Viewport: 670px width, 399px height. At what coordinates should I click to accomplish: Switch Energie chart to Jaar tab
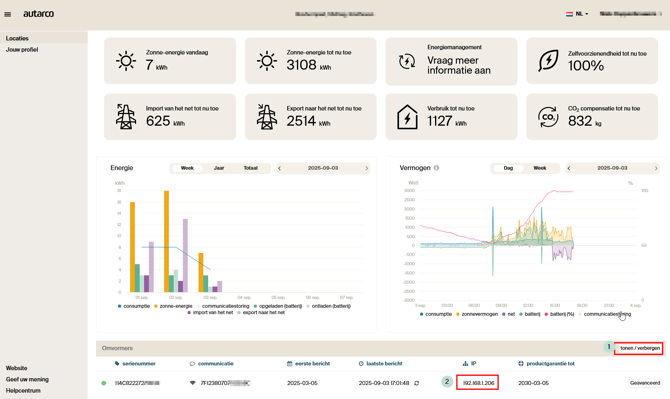[x=219, y=168]
